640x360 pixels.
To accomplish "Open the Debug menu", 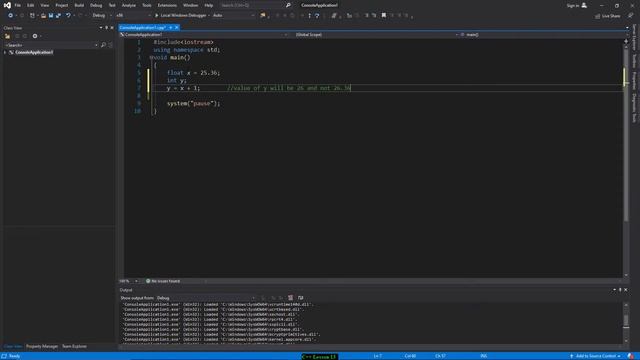I will point(96,5).
